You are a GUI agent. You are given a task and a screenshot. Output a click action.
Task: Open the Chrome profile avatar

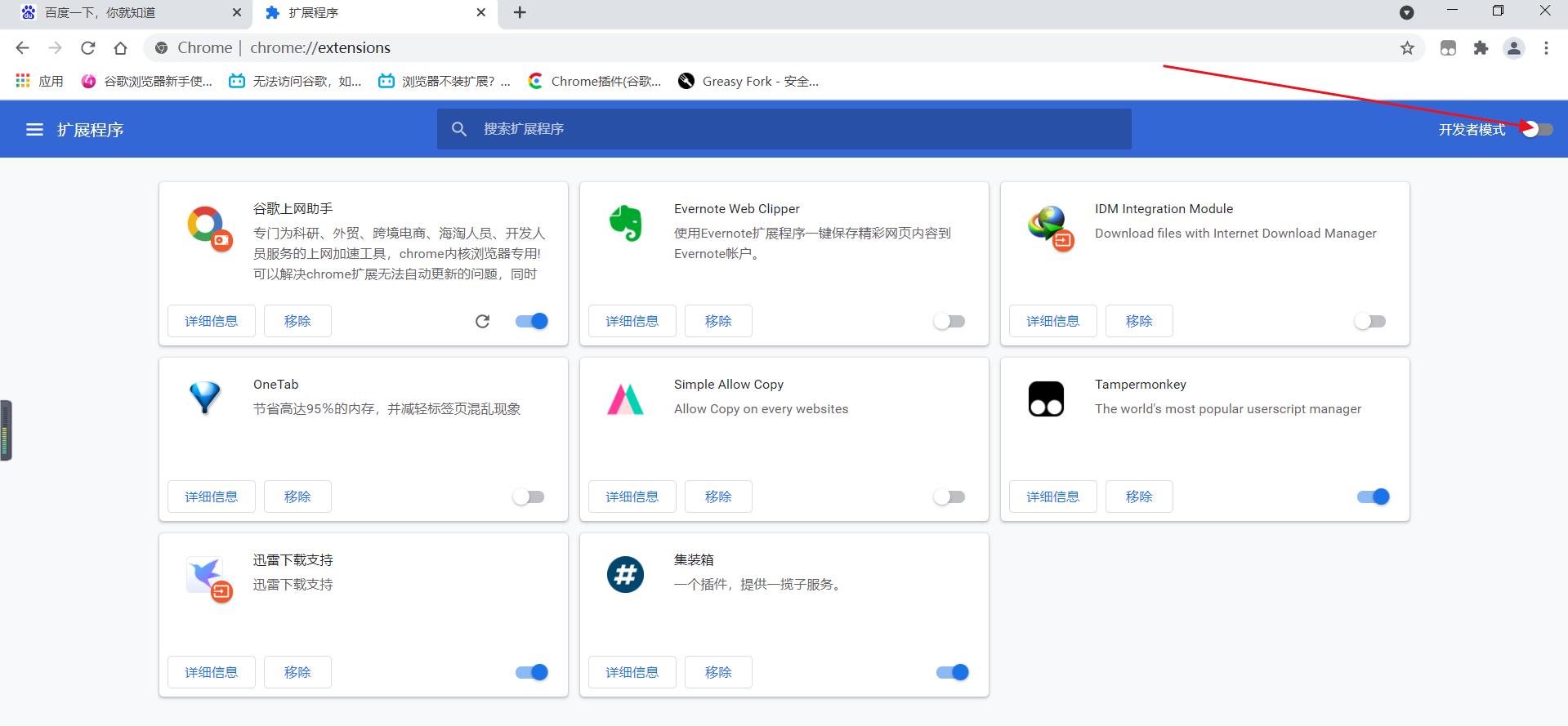click(x=1514, y=48)
